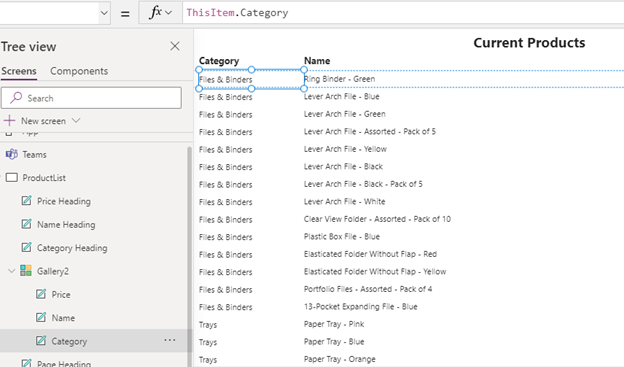Open the Category item ellipsis menu
Viewport: 624px width, 367px height.
[x=170, y=340]
